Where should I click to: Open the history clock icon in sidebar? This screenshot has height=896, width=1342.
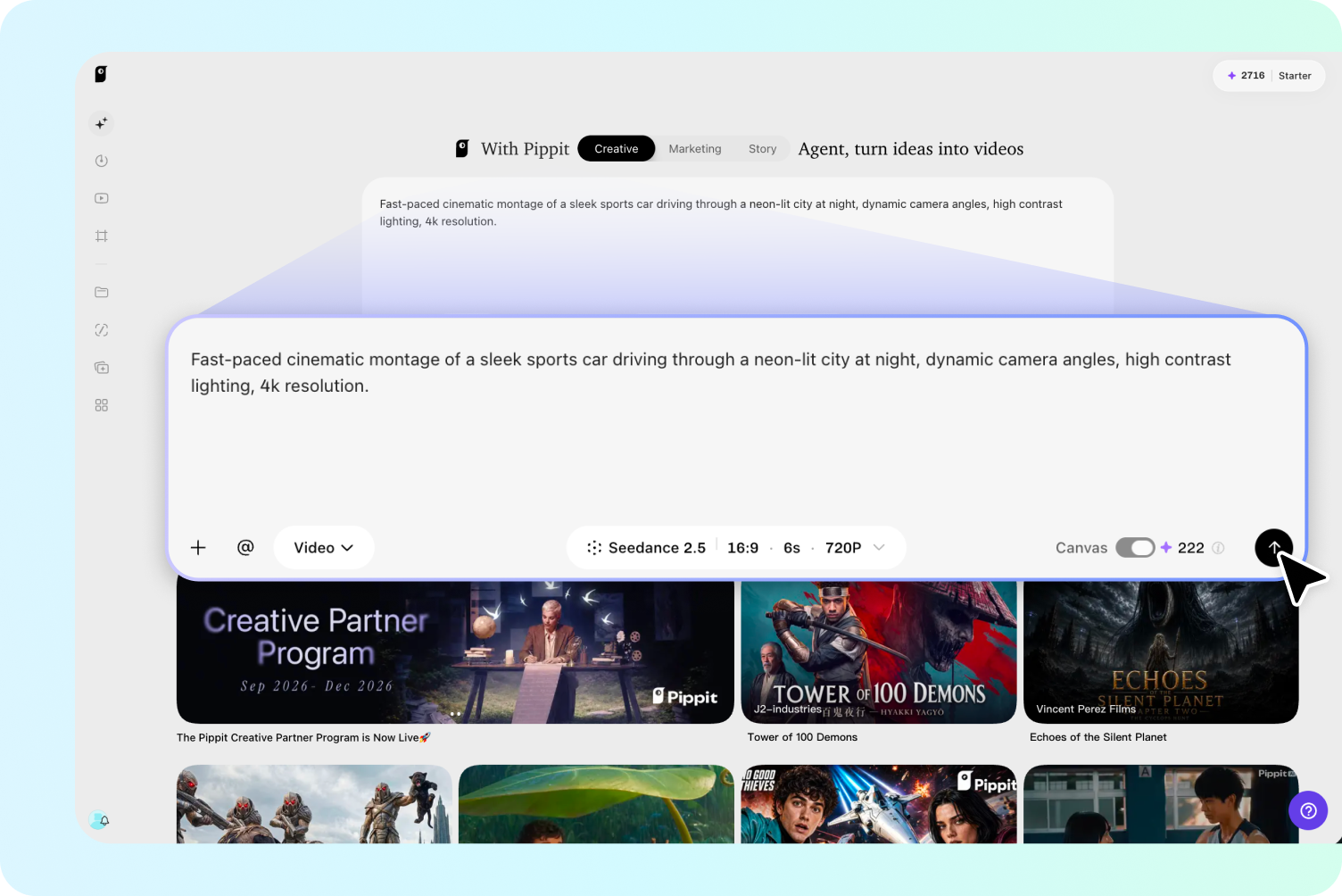pyautogui.click(x=102, y=161)
